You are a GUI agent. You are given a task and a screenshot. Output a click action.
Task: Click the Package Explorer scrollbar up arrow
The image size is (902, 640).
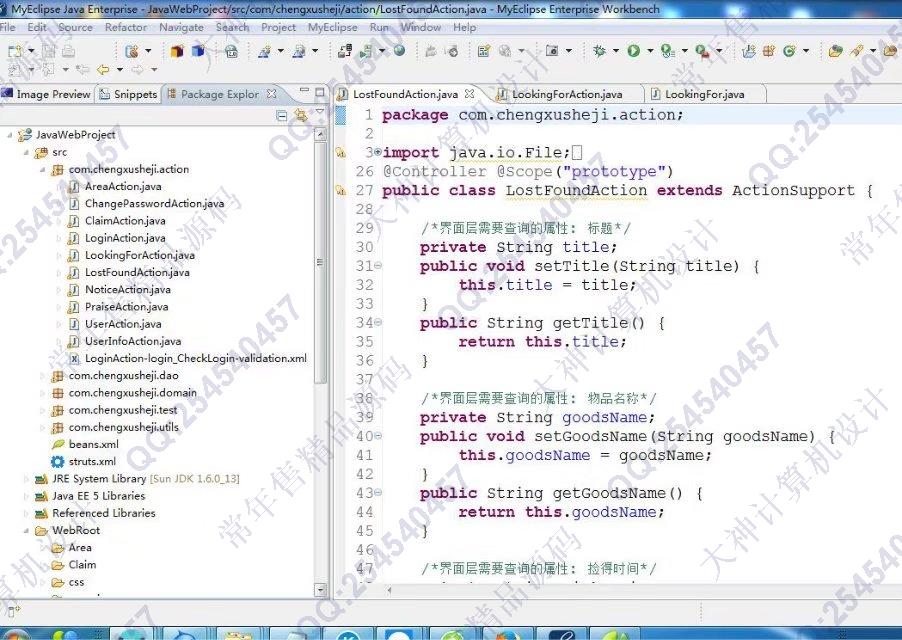(320, 134)
